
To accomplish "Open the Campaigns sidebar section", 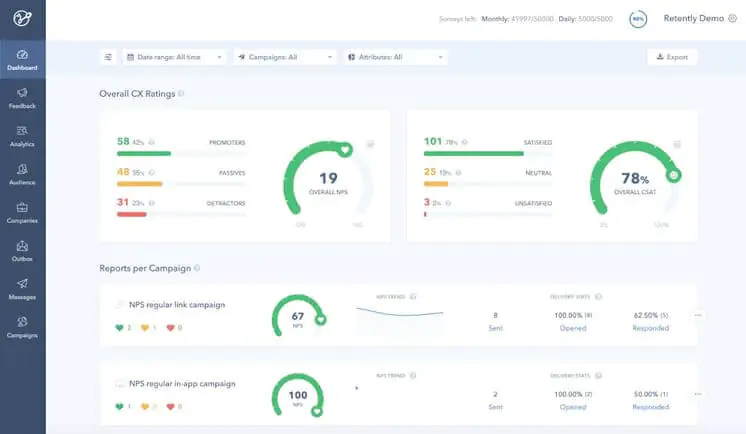I will 22,327.
